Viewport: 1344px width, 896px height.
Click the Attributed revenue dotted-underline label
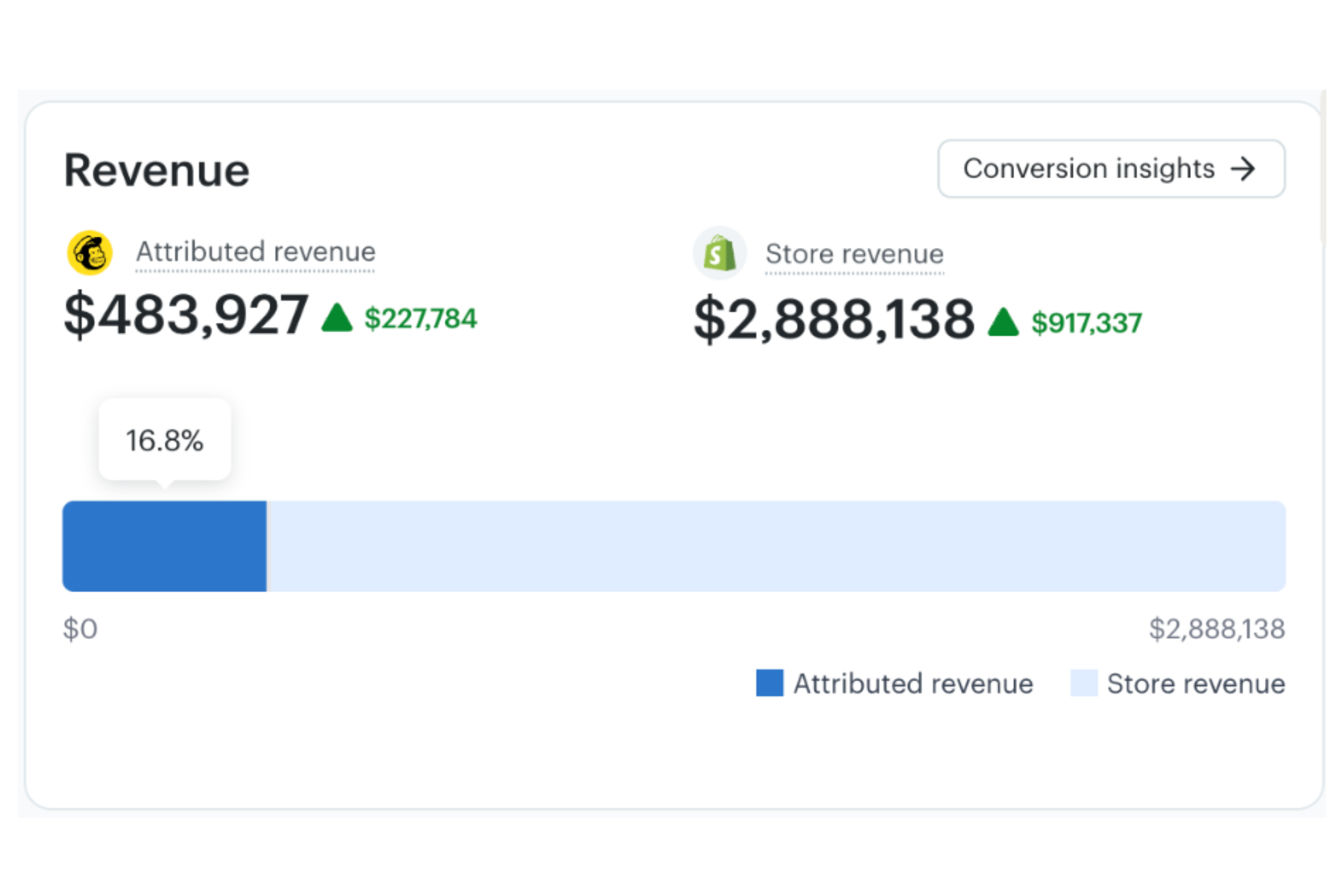(x=255, y=252)
